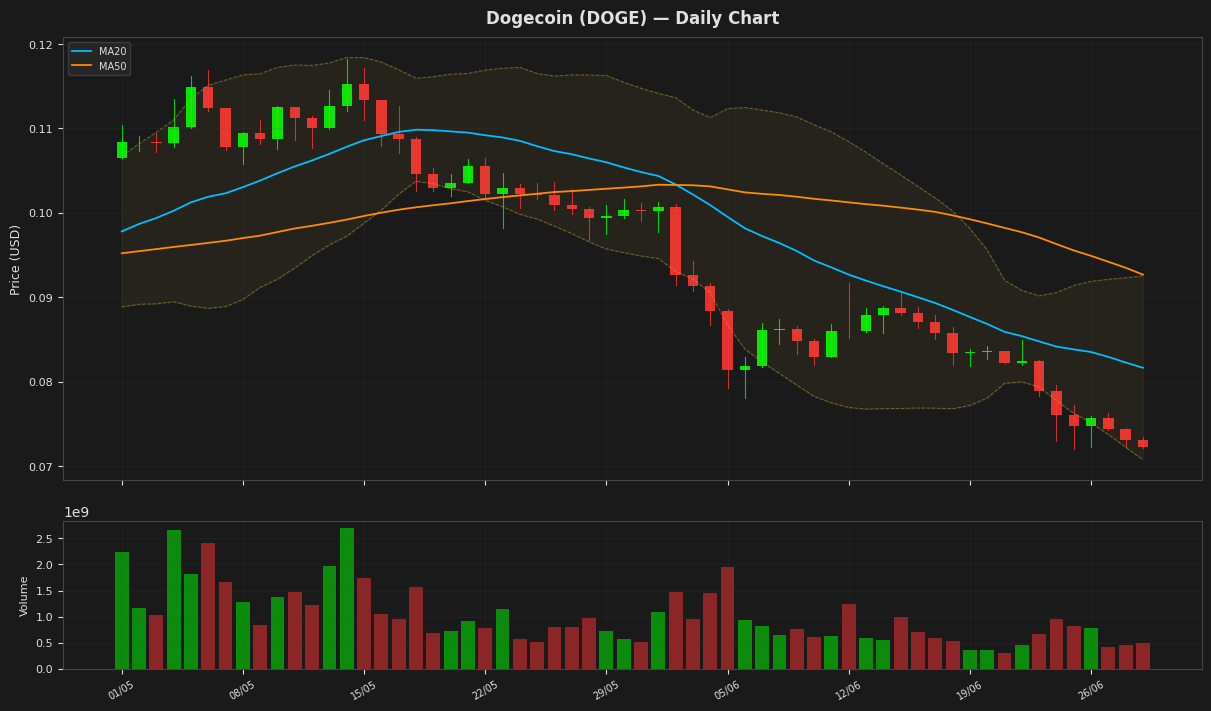Click the 0.08 price tick label

click(x=41, y=383)
